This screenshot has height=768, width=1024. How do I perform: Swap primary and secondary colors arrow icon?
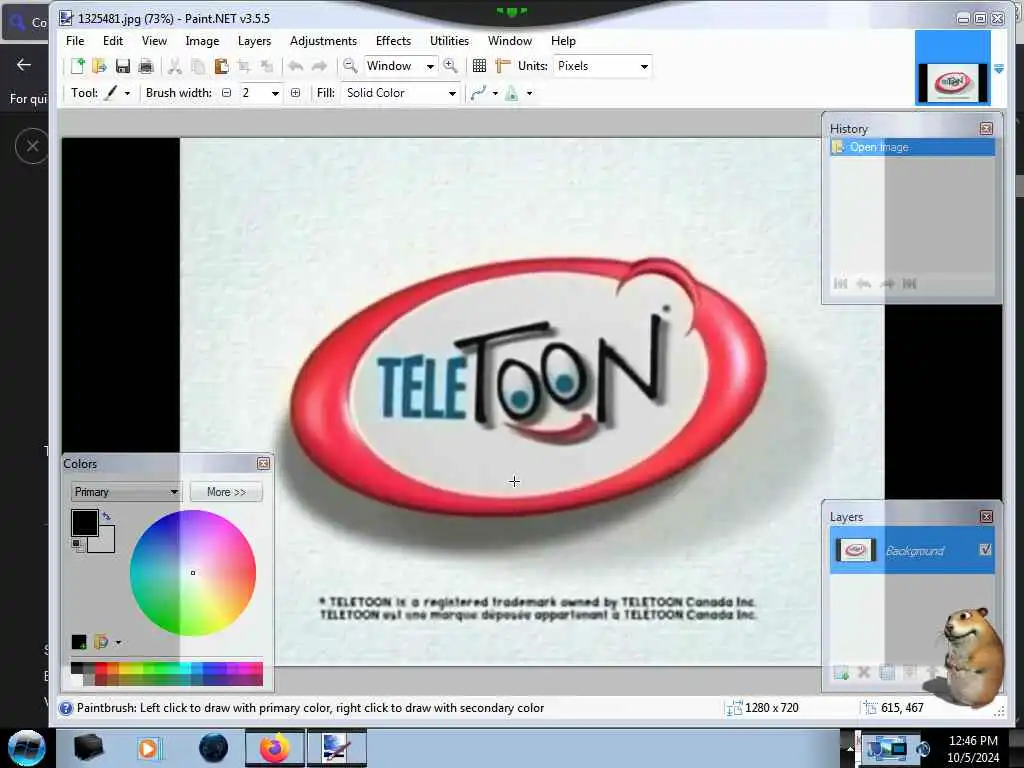click(106, 517)
